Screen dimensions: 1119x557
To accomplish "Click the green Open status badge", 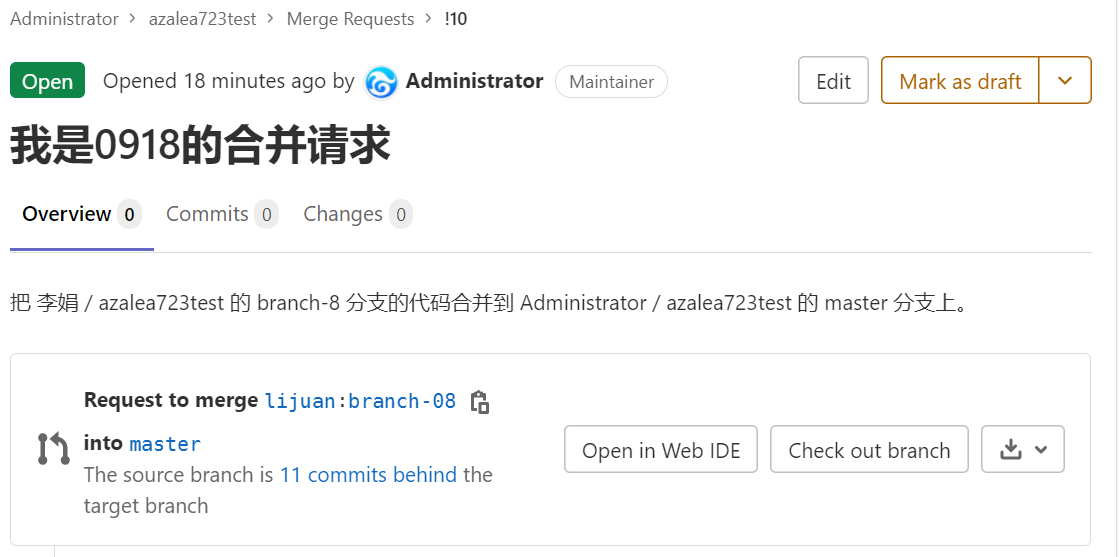I will (47, 81).
